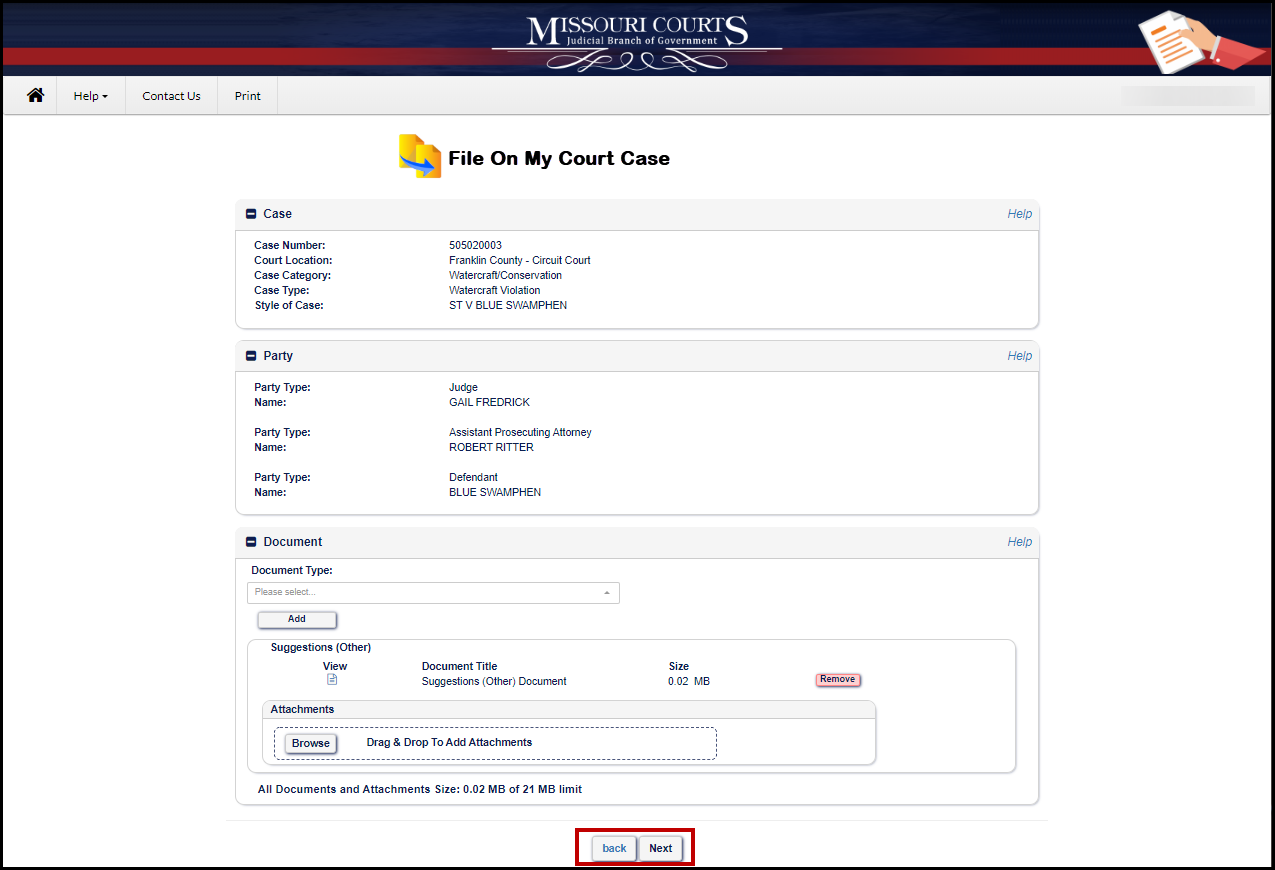
Task: Go to the Home icon
Action: pyautogui.click(x=36, y=96)
